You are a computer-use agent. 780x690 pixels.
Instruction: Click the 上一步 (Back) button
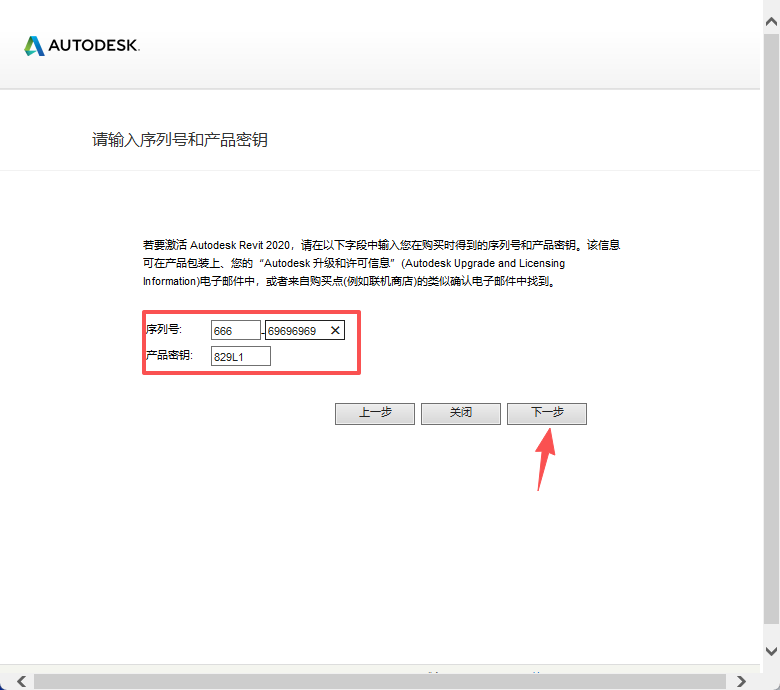pyautogui.click(x=375, y=413)
